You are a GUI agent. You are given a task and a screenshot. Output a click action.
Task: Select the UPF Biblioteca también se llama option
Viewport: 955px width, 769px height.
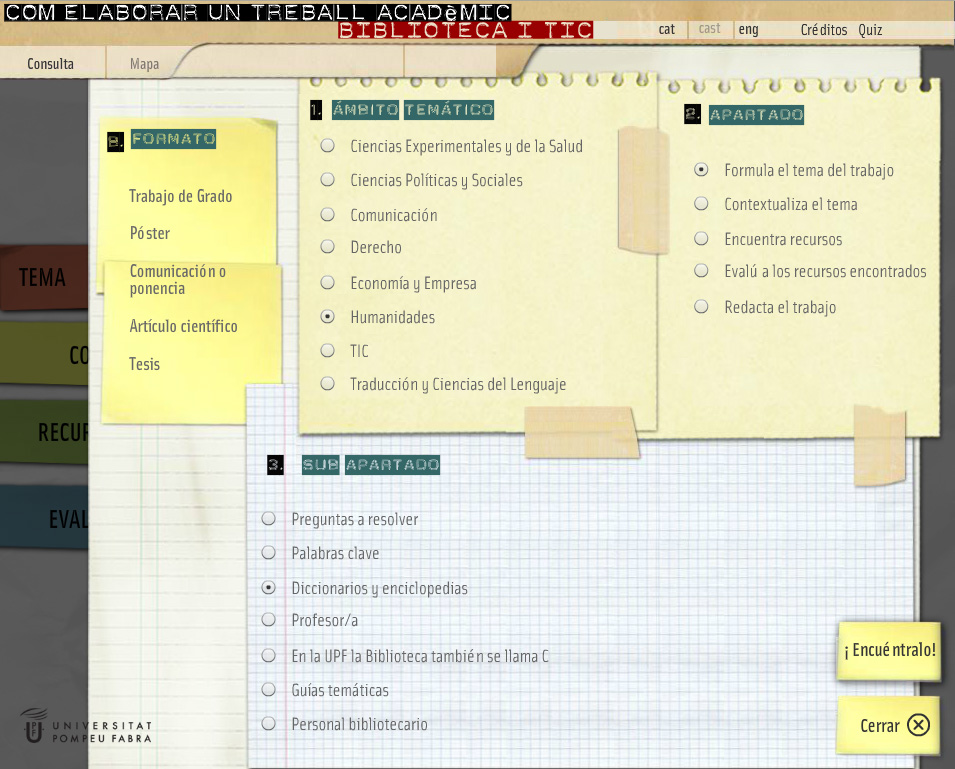269,656
